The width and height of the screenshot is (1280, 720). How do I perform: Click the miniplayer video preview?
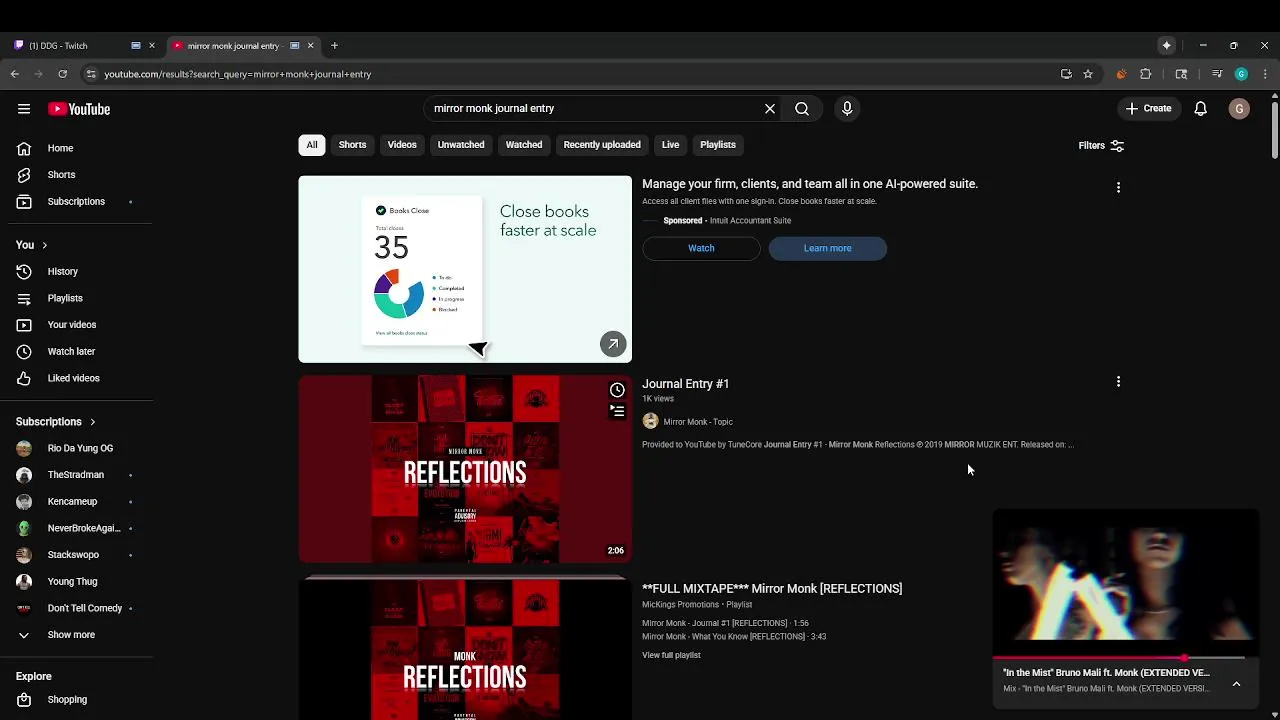(1125, 584)
